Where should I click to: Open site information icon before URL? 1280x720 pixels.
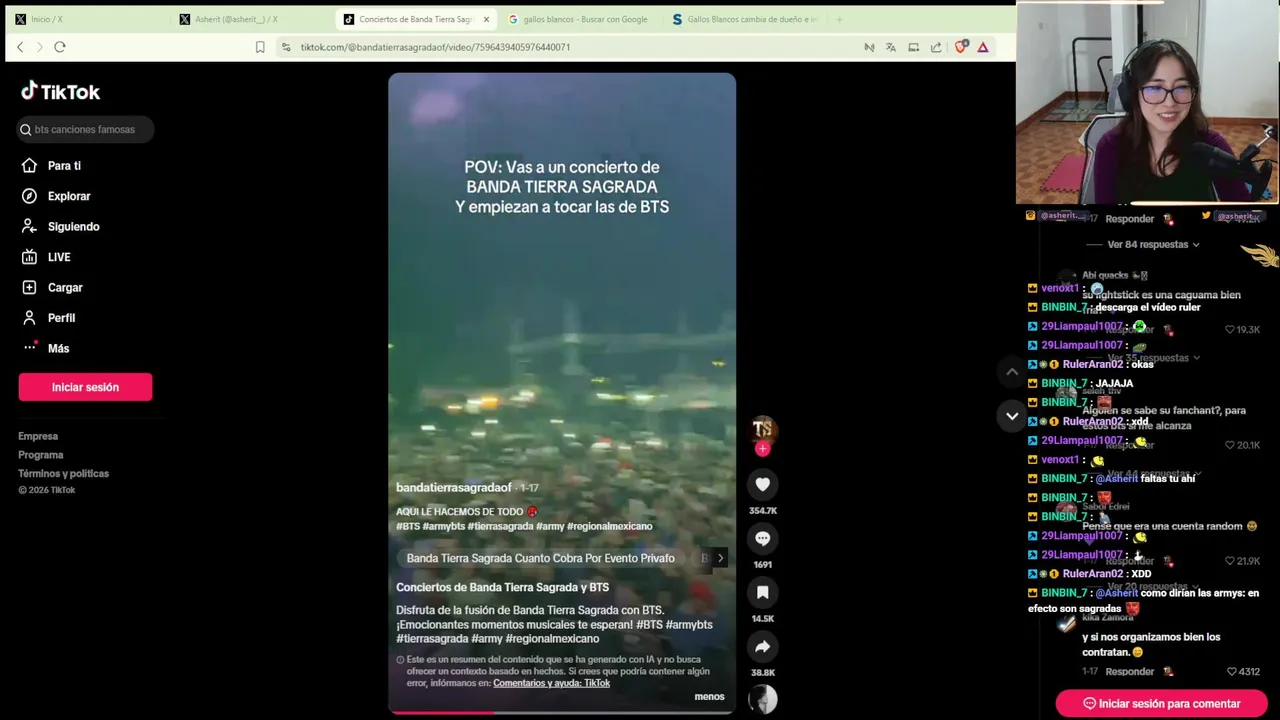click(x=286, y=47)
